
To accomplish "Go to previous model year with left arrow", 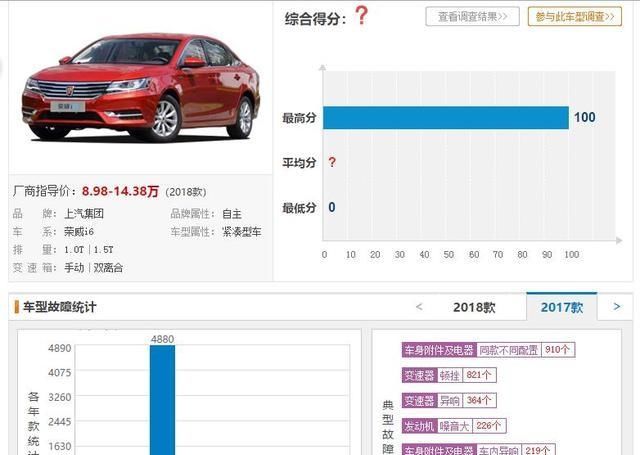I will (419, 306).
